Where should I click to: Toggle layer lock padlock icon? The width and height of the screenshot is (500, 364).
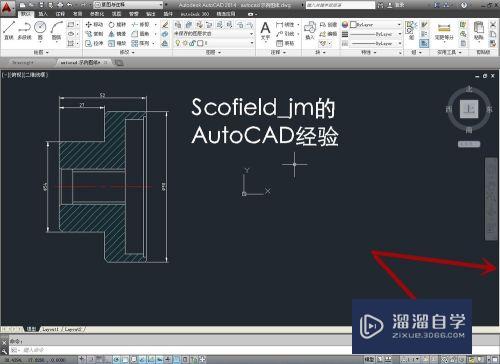[193, 43]
